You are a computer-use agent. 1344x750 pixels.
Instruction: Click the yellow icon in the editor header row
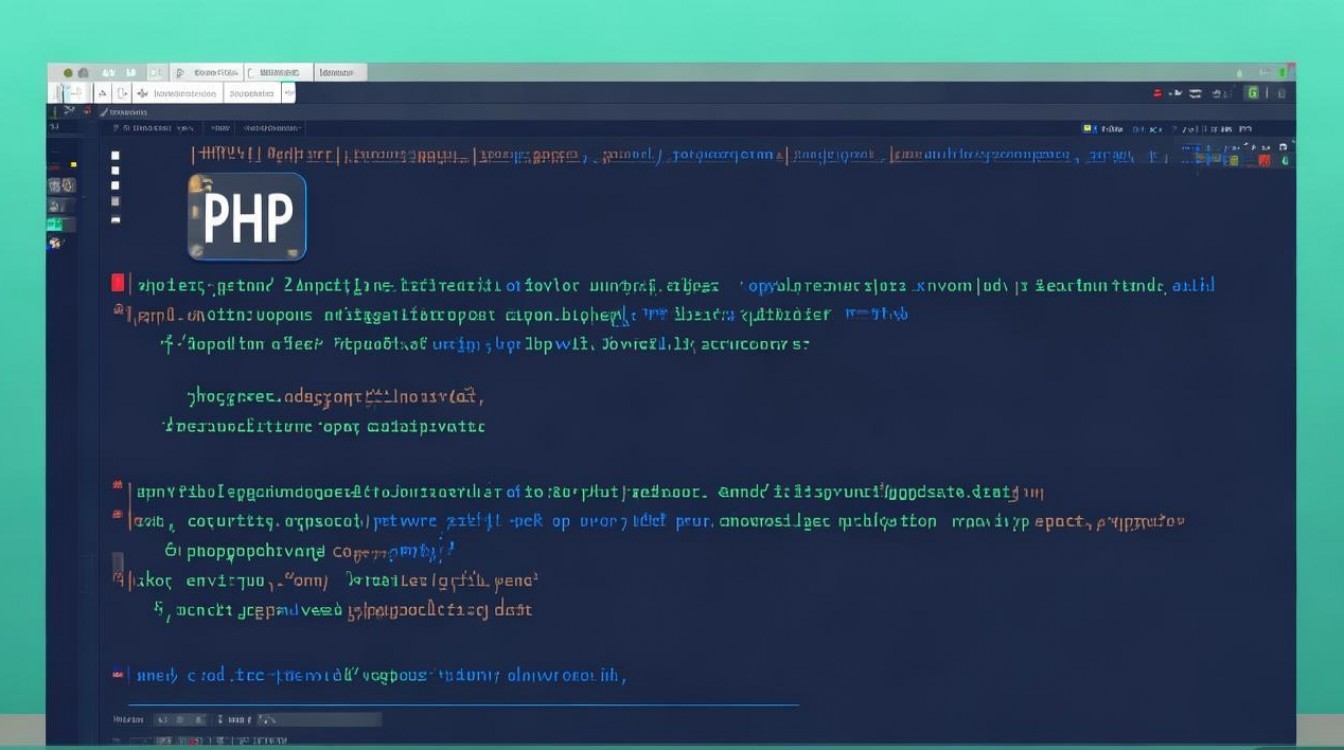1088,128
